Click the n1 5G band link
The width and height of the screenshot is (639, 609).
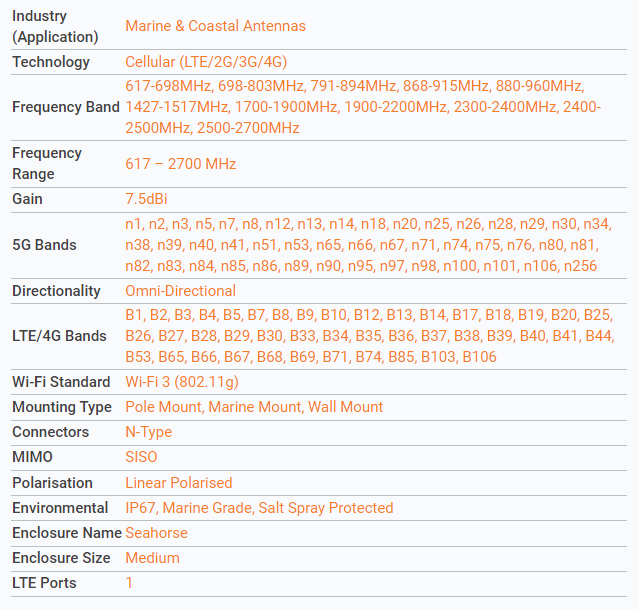pyautogui.click(x=132, y=224)
